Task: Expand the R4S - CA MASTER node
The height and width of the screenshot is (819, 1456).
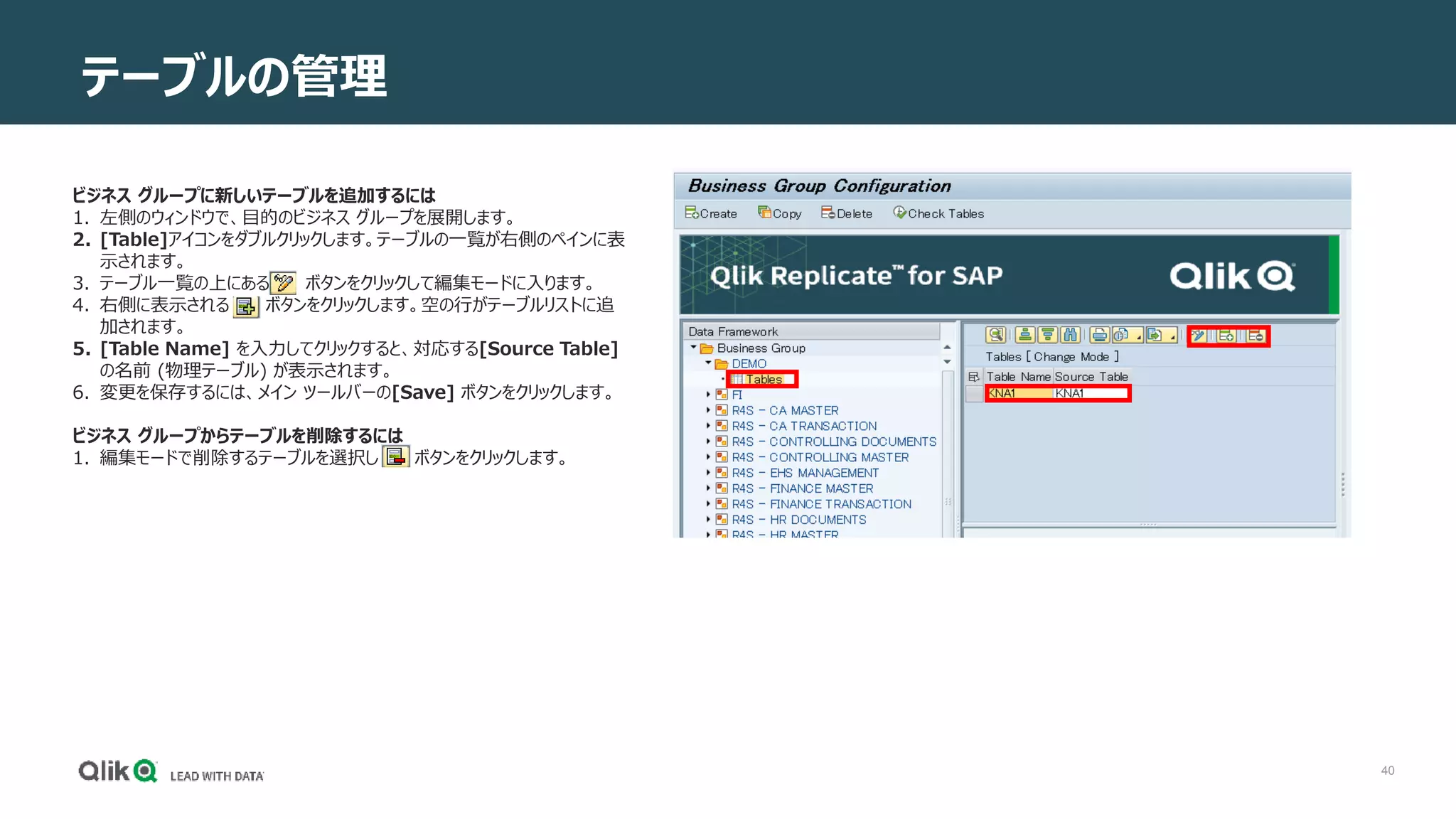Action: point(708,410)
